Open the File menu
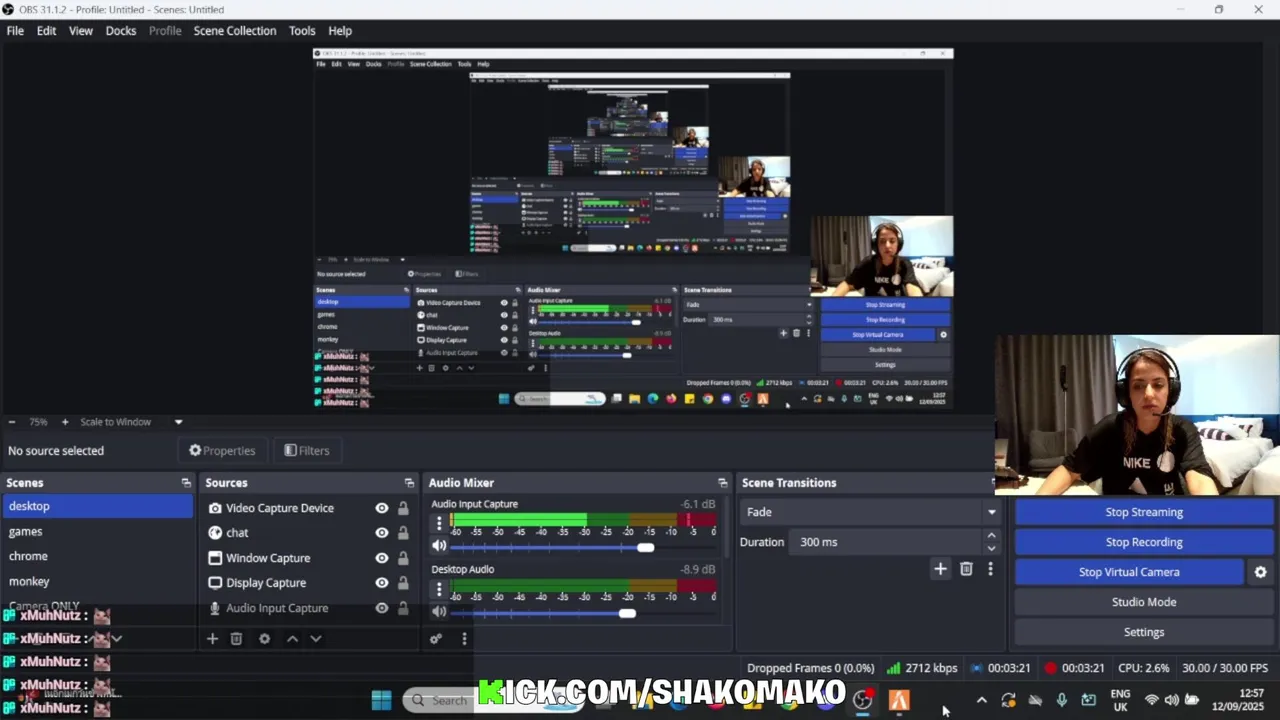 [x=15, y=31]
